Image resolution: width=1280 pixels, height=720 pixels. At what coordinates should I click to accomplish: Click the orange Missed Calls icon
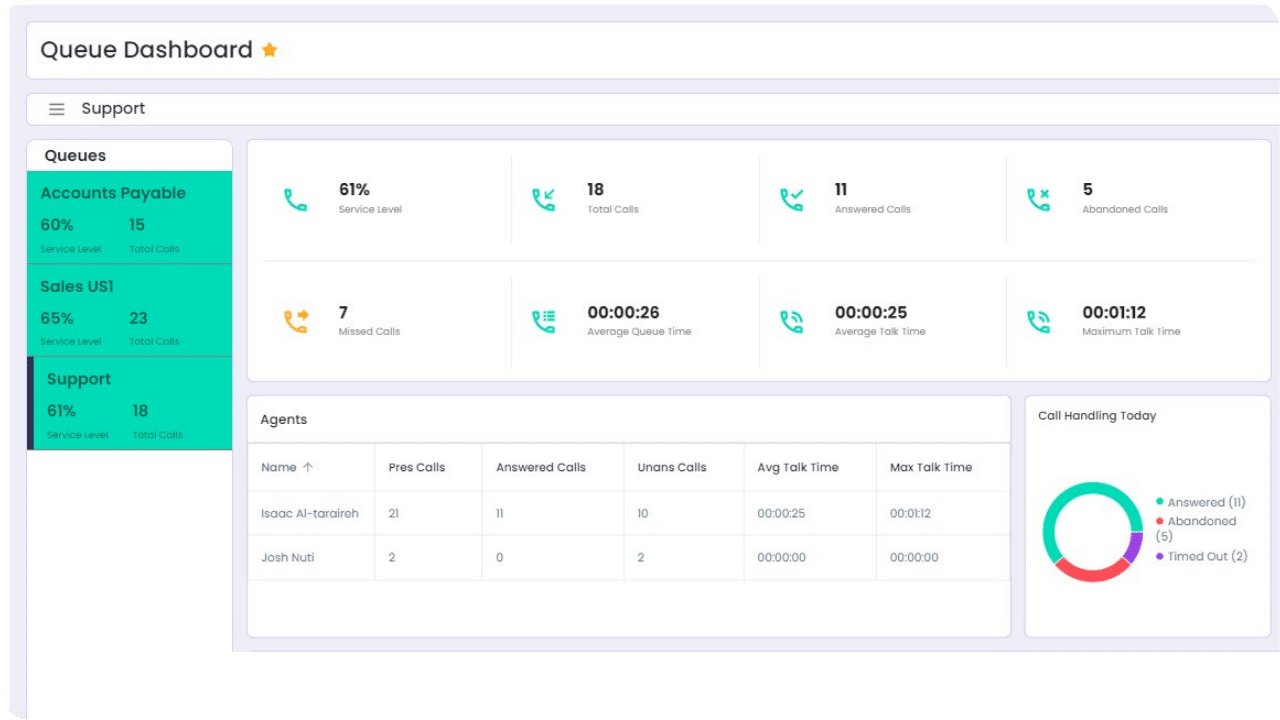[x=295, y=321]
